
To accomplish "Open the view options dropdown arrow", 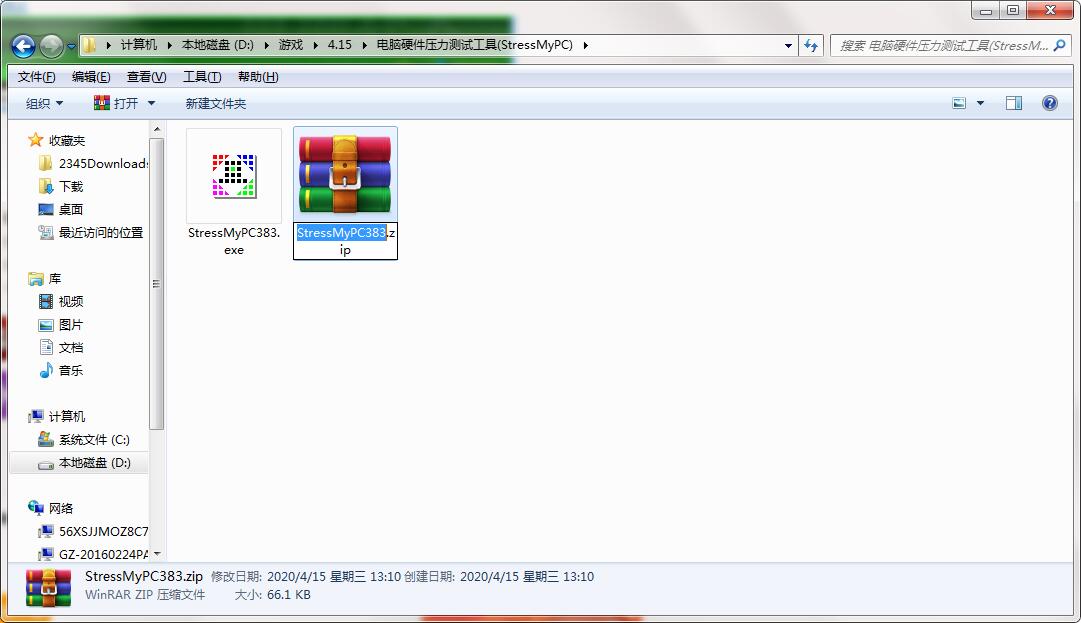I will pos(980,103).
